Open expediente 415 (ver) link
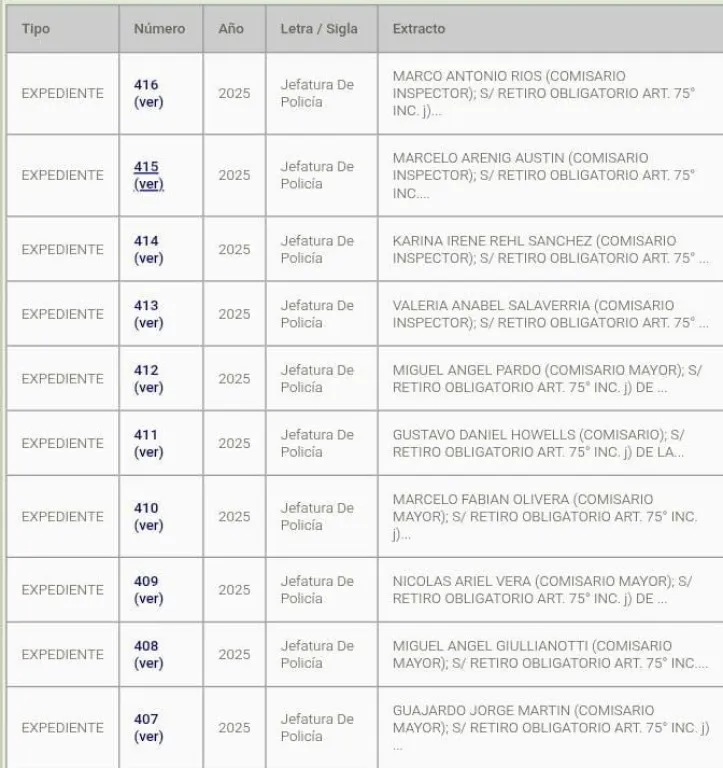 148,175
